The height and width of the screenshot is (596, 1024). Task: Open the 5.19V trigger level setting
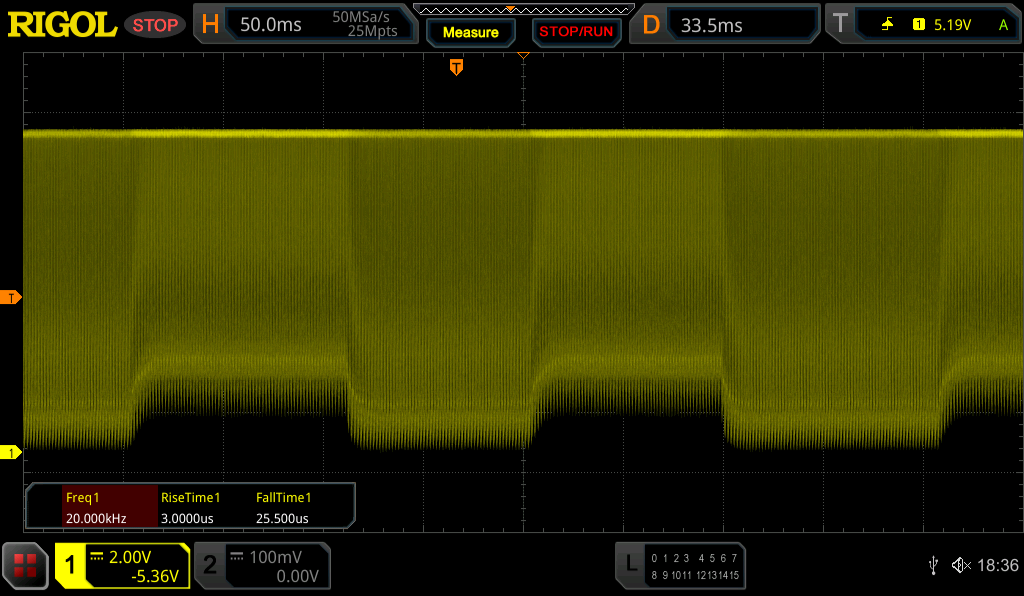click(952, 25)
